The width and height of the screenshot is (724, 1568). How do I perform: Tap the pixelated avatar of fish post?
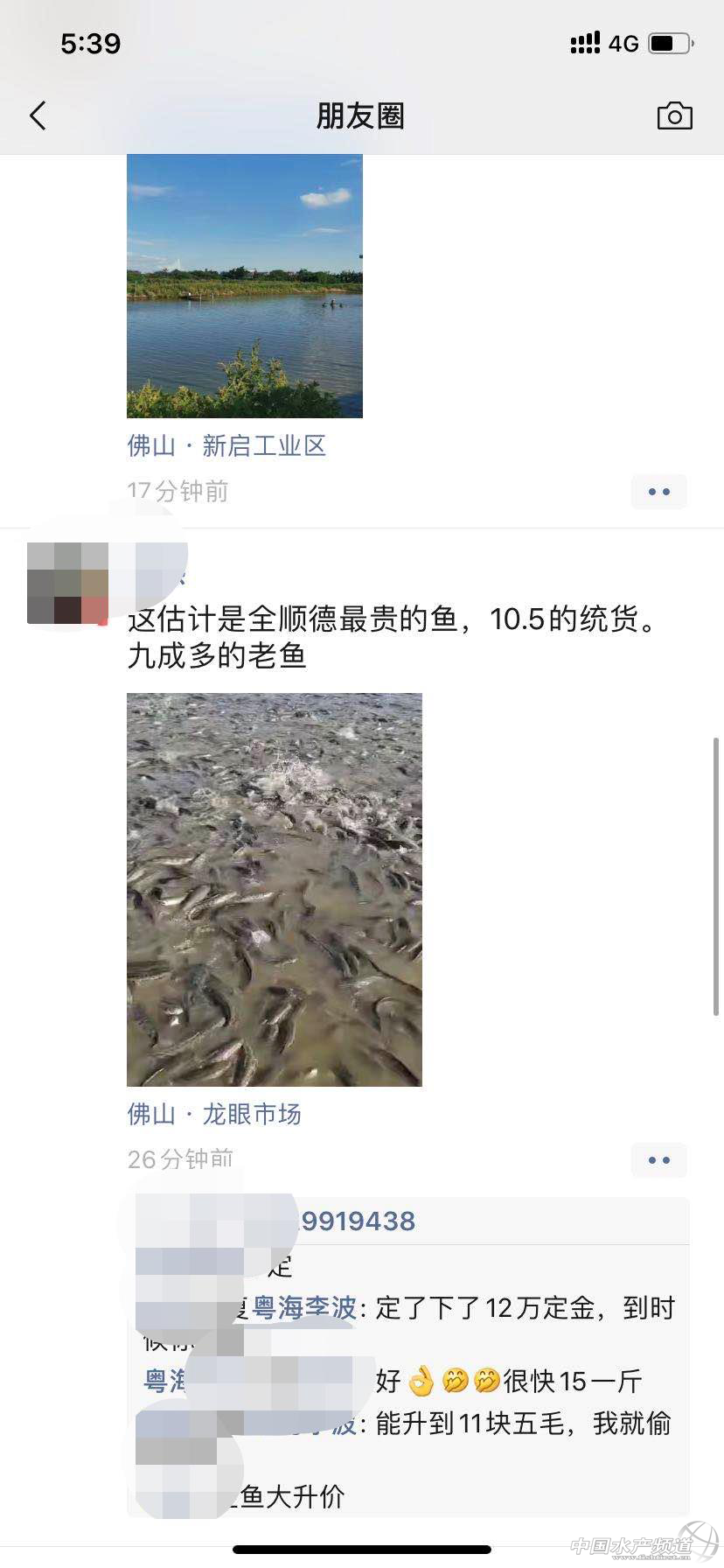click(68, 583)
